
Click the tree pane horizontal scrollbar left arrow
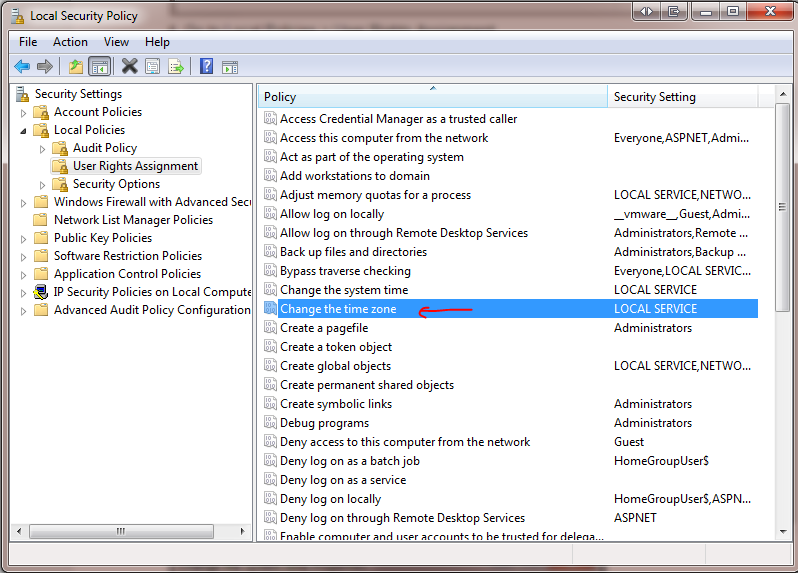coord(19,531)
